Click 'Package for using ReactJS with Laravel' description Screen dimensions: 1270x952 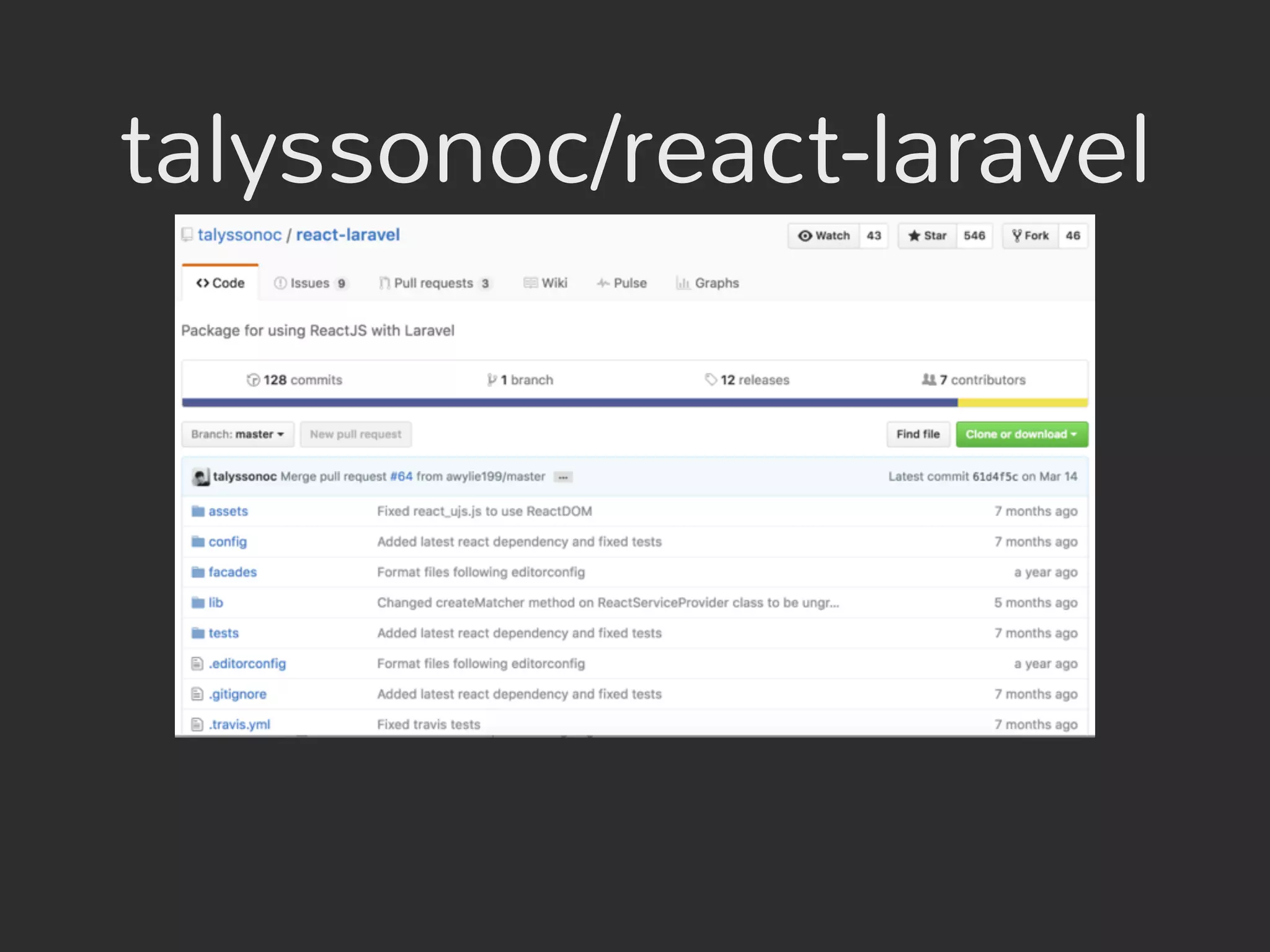click(x=317, y=331)
